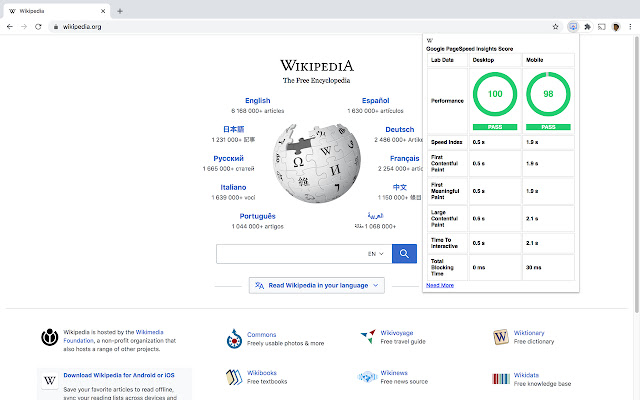Click the Desktop performance score gauge of 100
Screen dimensions: 640x400
(x=494, y=97)
